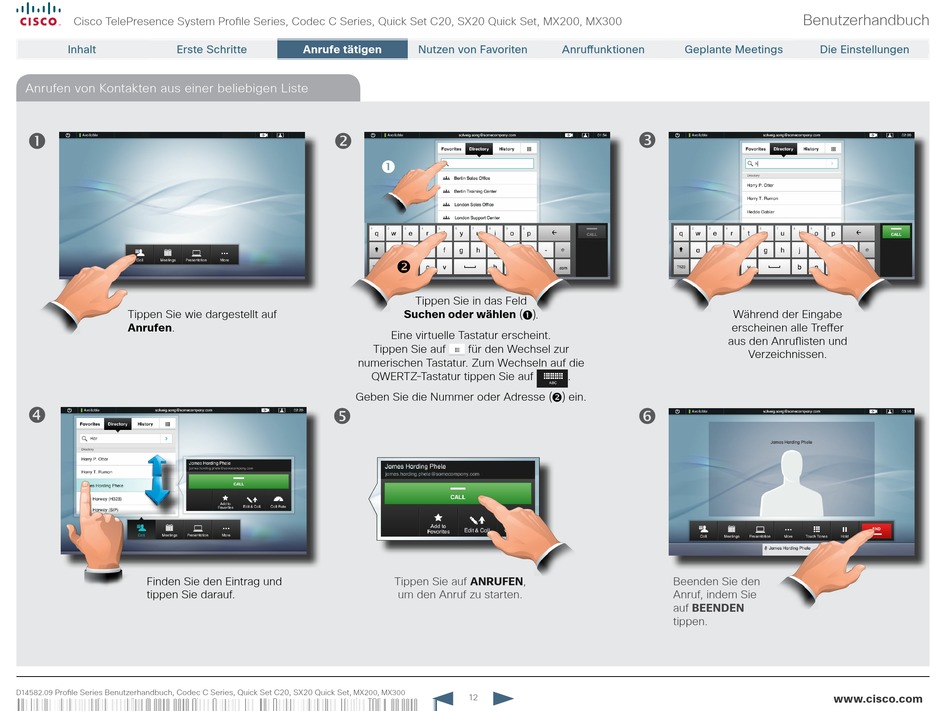950x711 pixels.
Task: Open the www.cisco.com link
Action: 878,699
